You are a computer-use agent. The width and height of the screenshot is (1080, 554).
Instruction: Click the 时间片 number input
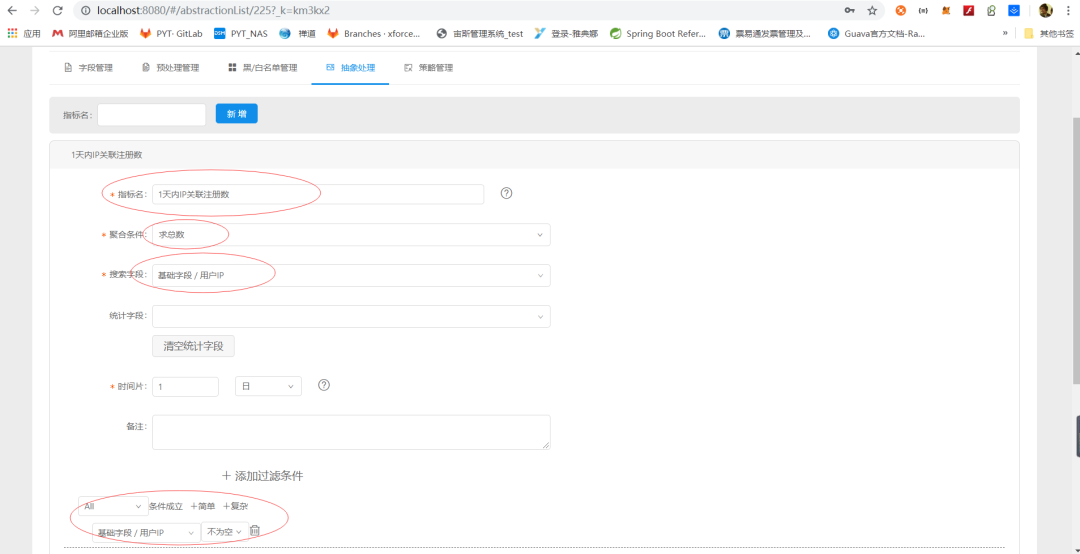(x=185, y=387)
